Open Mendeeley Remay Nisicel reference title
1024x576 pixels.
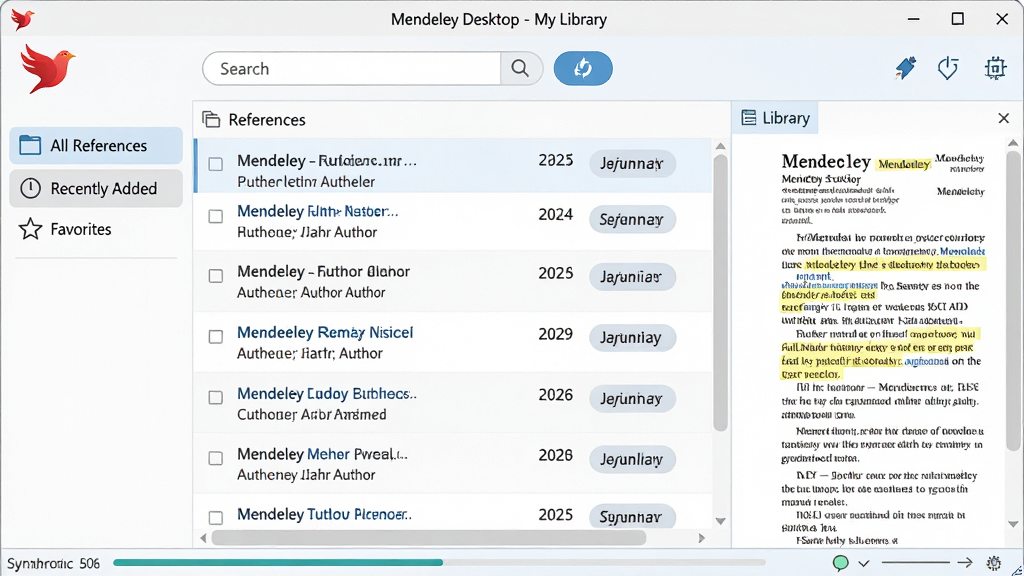pyautogui.click(x=325, y=332)
